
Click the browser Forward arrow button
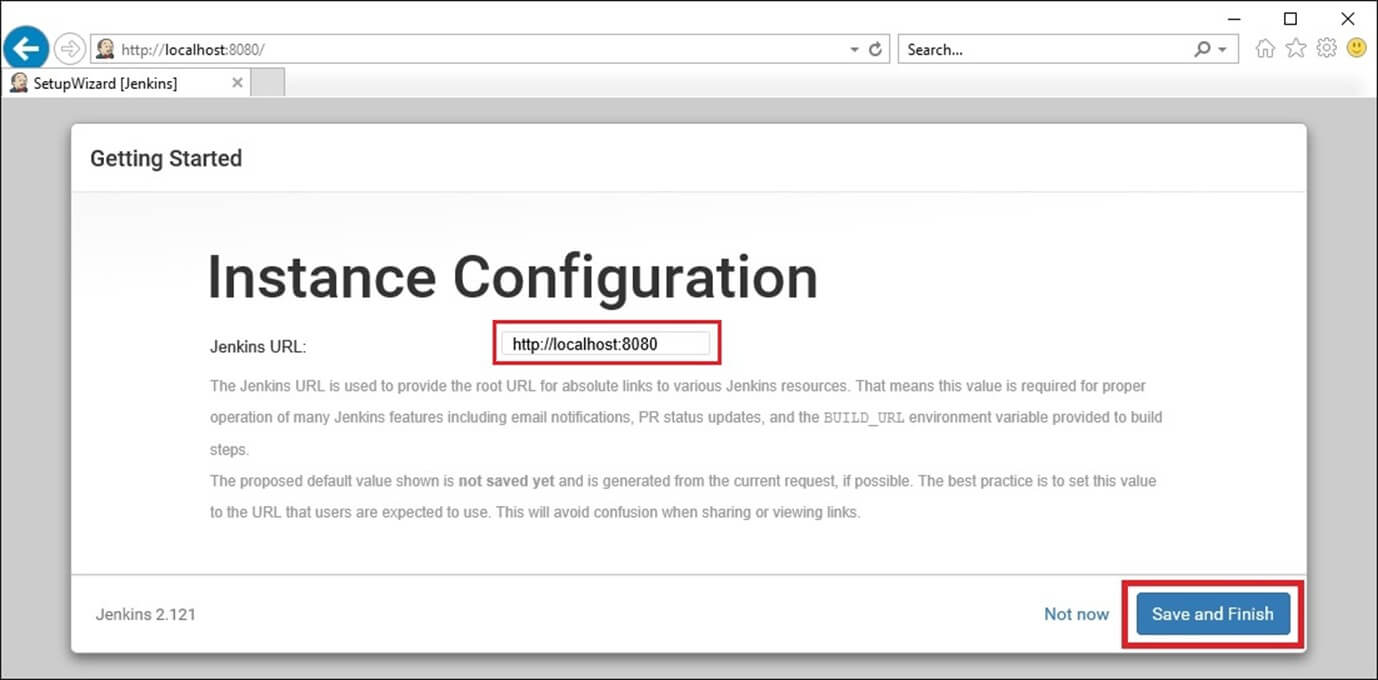(70, 48)
